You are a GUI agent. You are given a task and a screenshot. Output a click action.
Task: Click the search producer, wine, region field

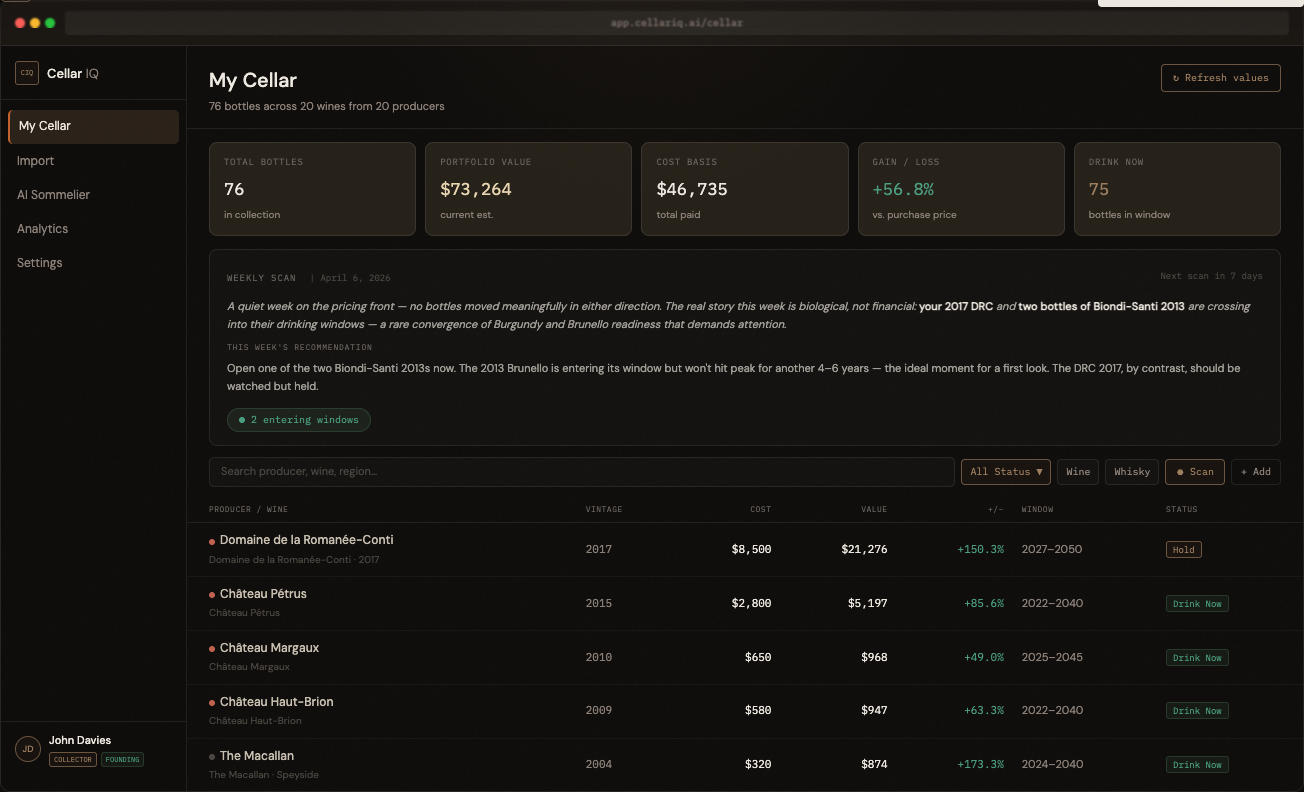[581, 472]
